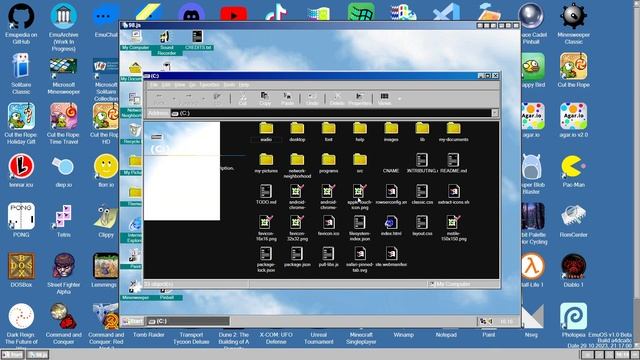Viewport: 640px width, 360px height.
Task: Click the (C:) taskbar button in 98.js
Action: (x=188, y=322)
